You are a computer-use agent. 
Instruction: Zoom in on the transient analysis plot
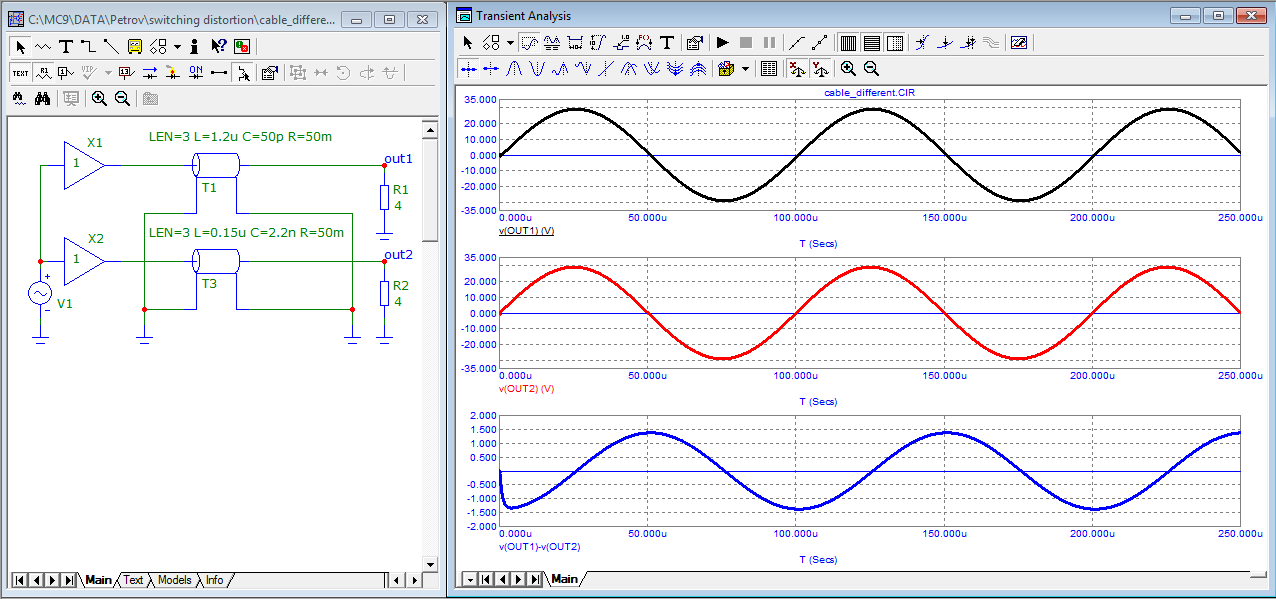pos(848,69)
